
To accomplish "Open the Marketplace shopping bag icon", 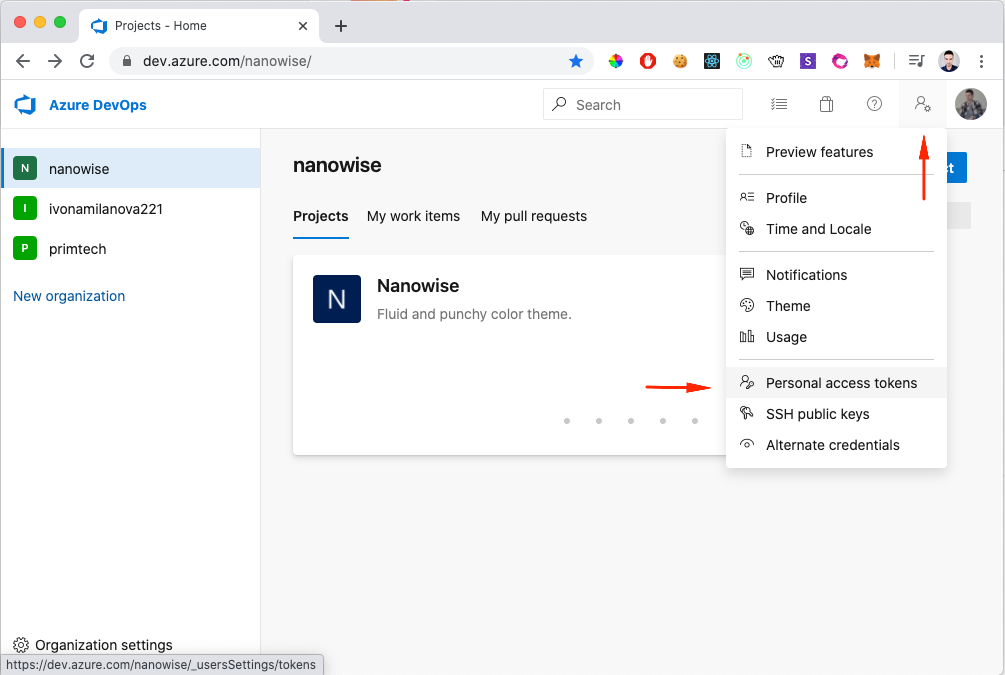I will pos(826,104).
